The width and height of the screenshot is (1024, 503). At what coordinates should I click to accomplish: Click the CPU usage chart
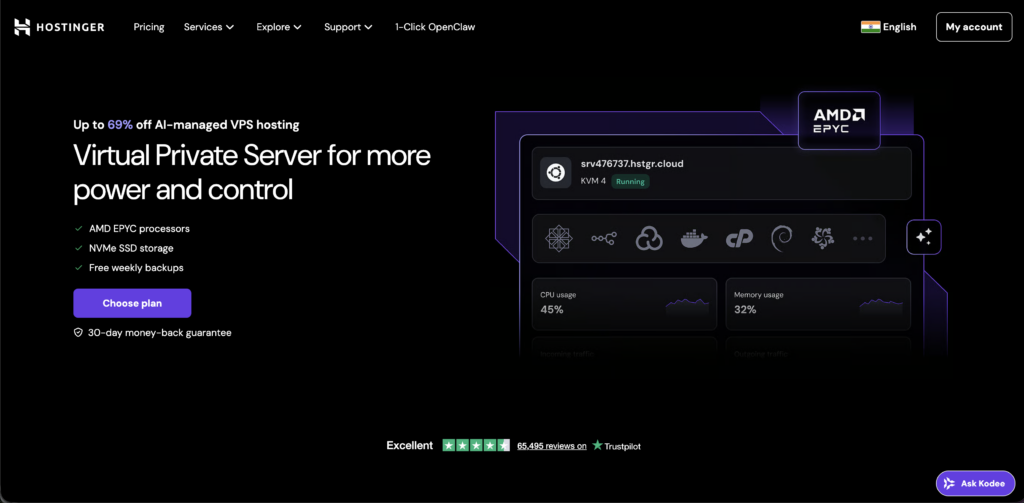pos(687,304)
